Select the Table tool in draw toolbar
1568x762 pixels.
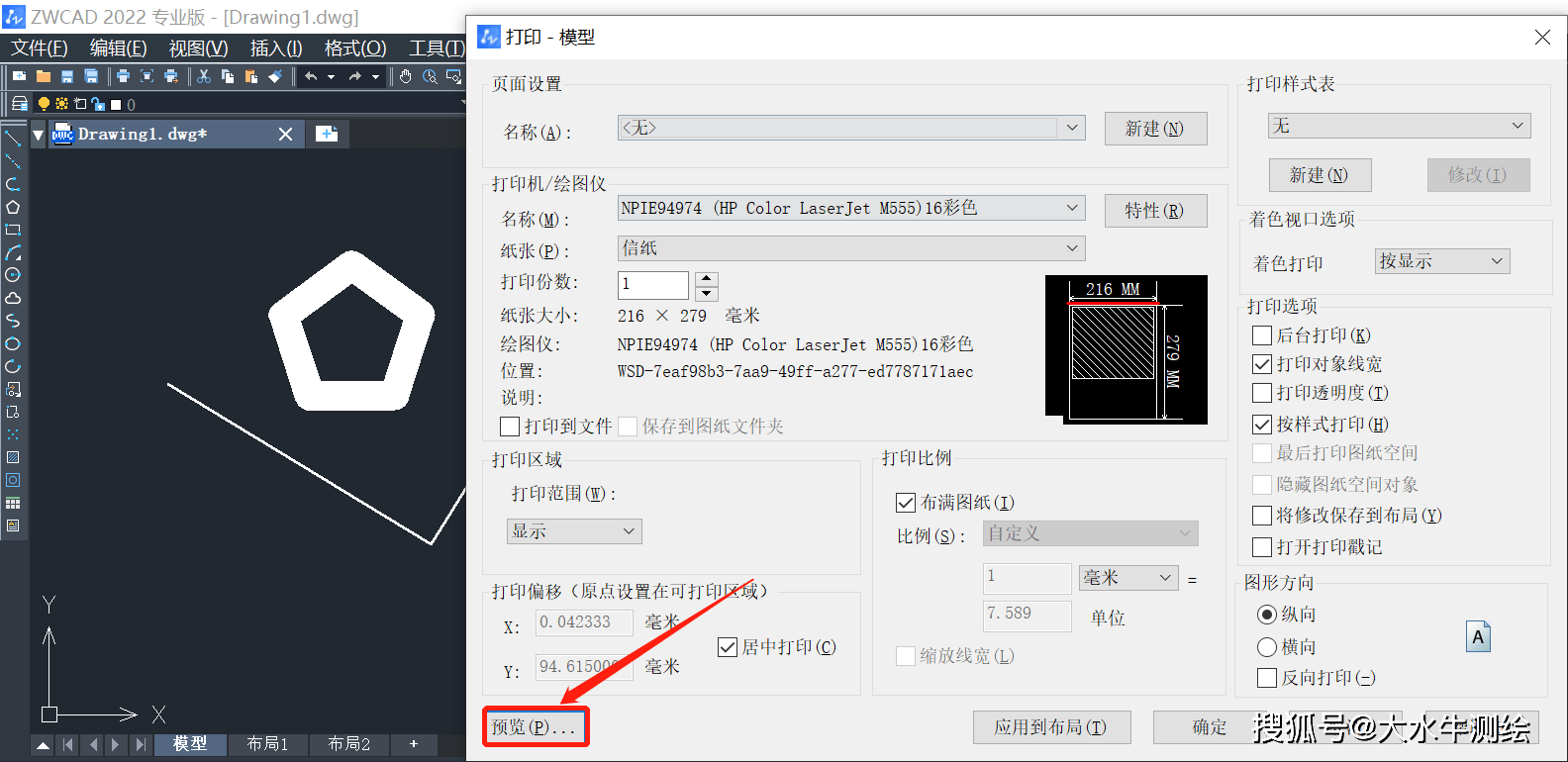13,503
